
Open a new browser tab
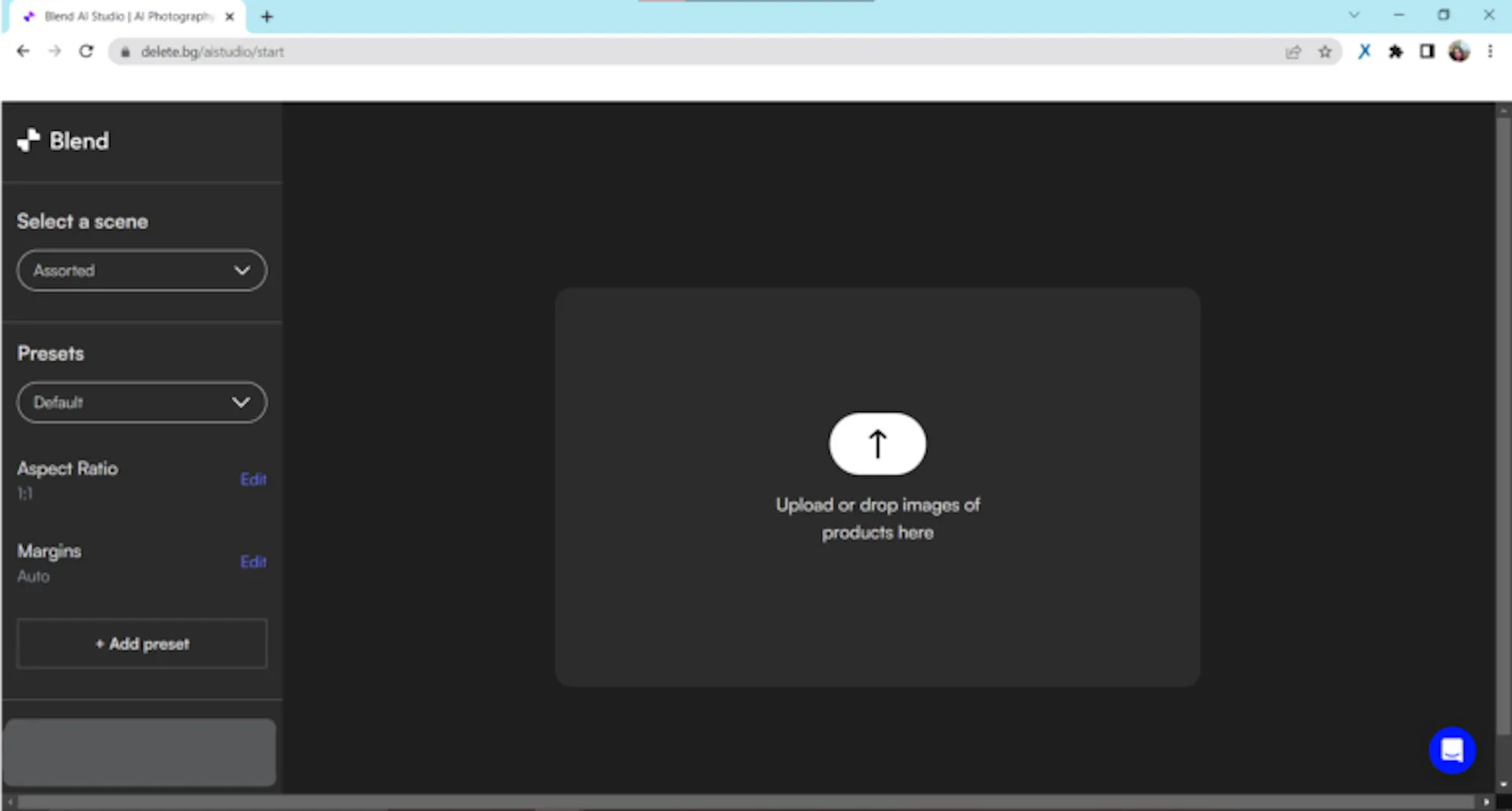pyautogui.click(x=267, y=17)
